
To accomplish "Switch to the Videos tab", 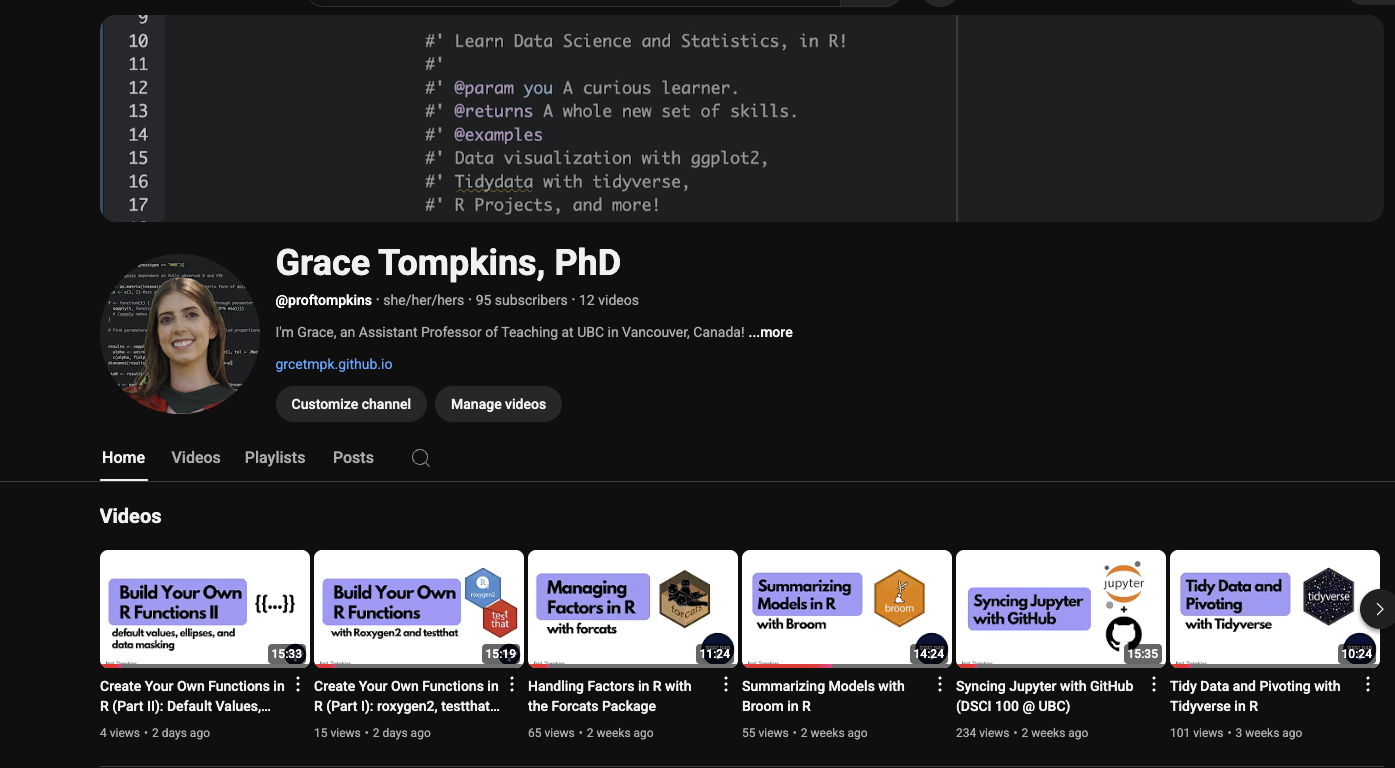I will point(195,458).
